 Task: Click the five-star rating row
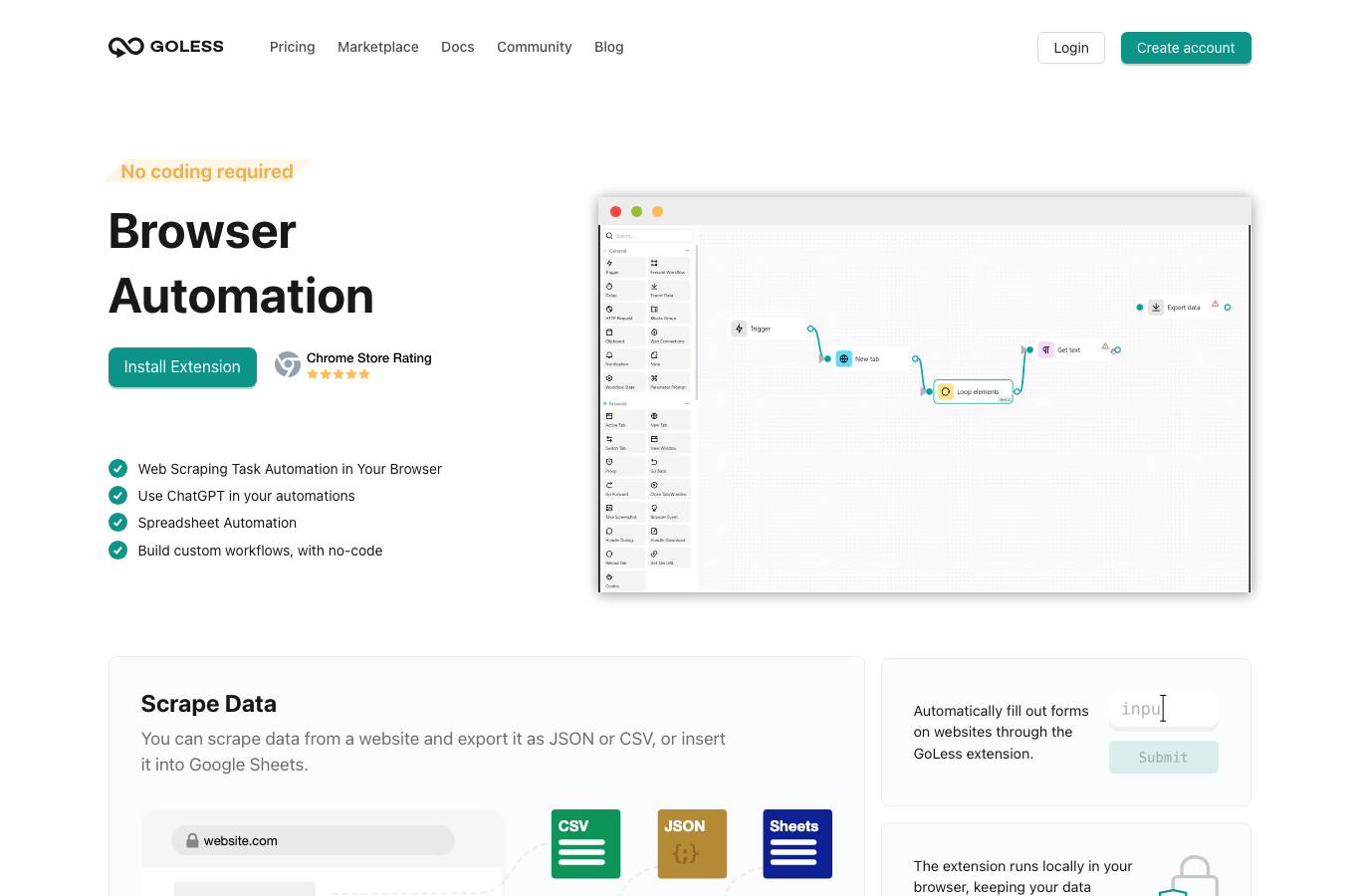coord(339,374)
